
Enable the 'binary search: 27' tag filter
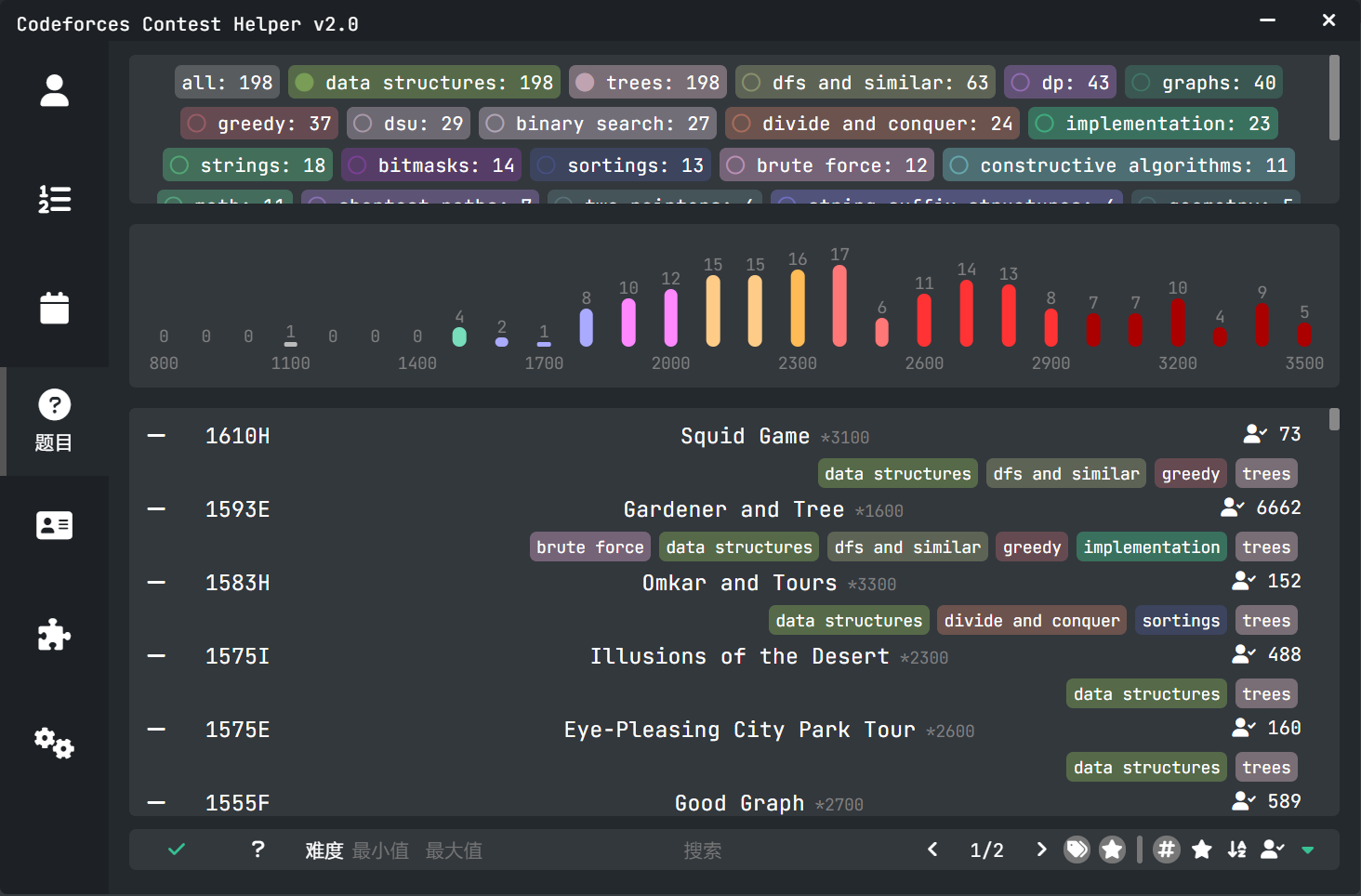[598, 124]
